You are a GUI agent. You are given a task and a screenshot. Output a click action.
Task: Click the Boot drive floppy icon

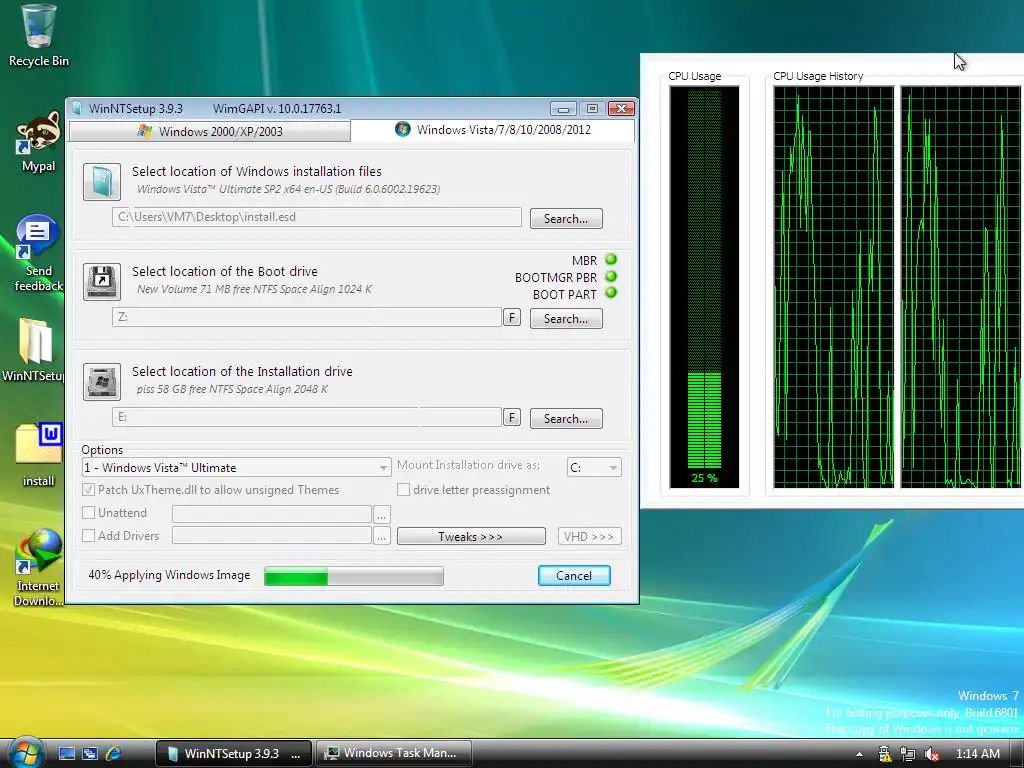tap(102, 281)
